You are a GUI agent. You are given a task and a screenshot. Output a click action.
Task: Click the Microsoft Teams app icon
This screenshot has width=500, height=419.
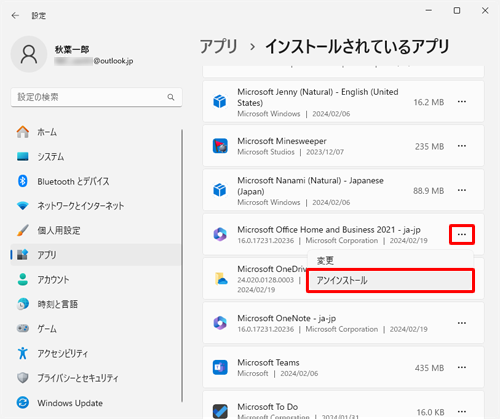coord(220,367)
